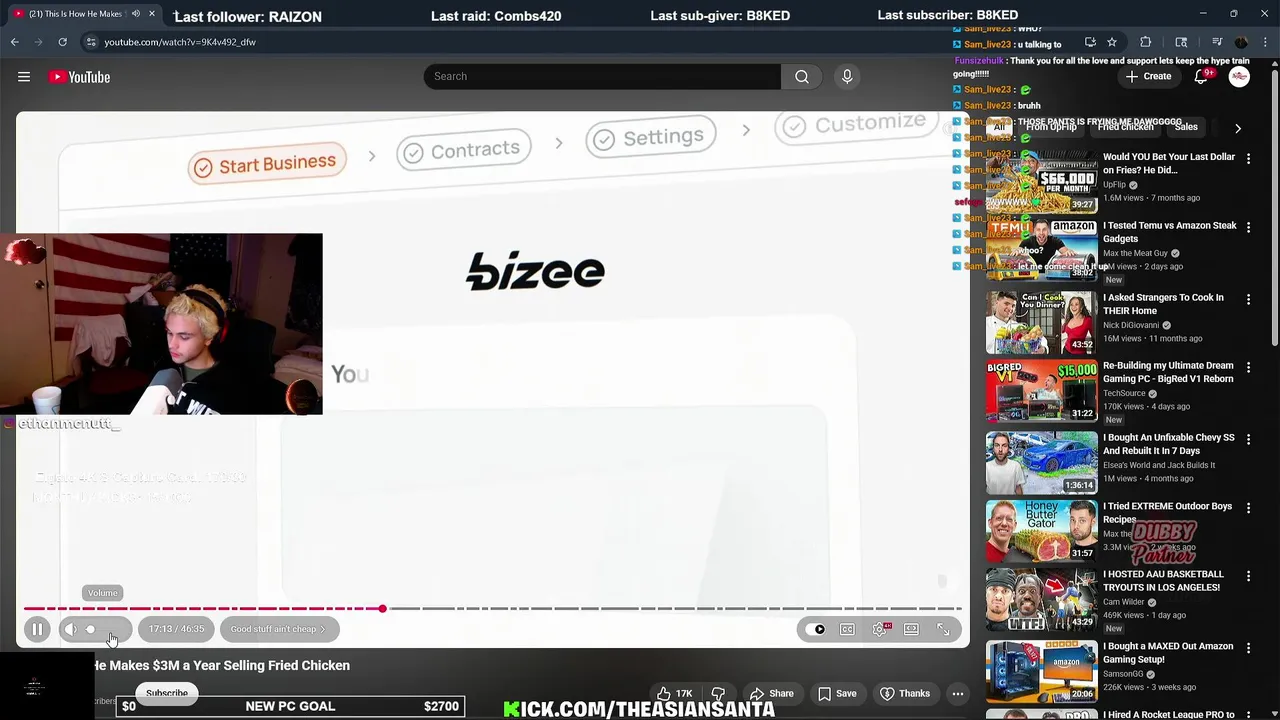
Task: Open options for 'Re-Building my Ultimate Dream' video
Action: pyautogui.click(x=1248, y=368)
